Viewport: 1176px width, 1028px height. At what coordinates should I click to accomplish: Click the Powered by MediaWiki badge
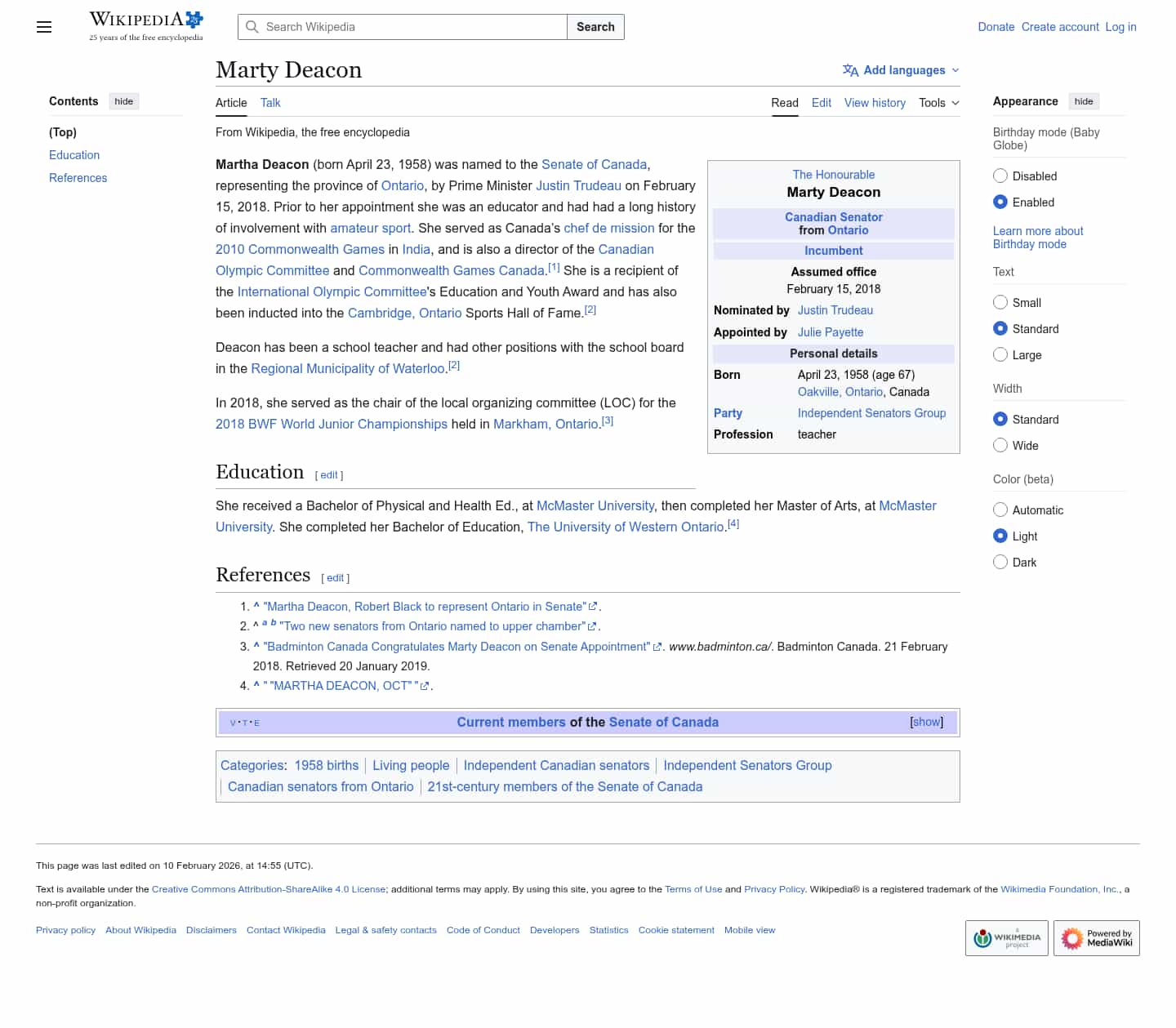pos(1096,938)
